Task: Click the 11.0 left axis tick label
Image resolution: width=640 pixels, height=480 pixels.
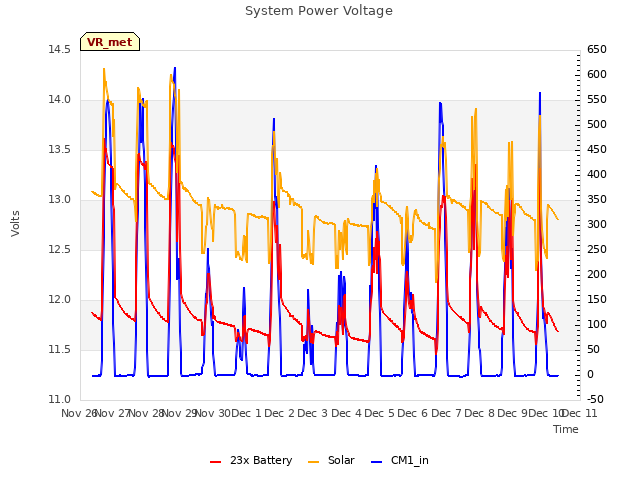Action: 60,400
